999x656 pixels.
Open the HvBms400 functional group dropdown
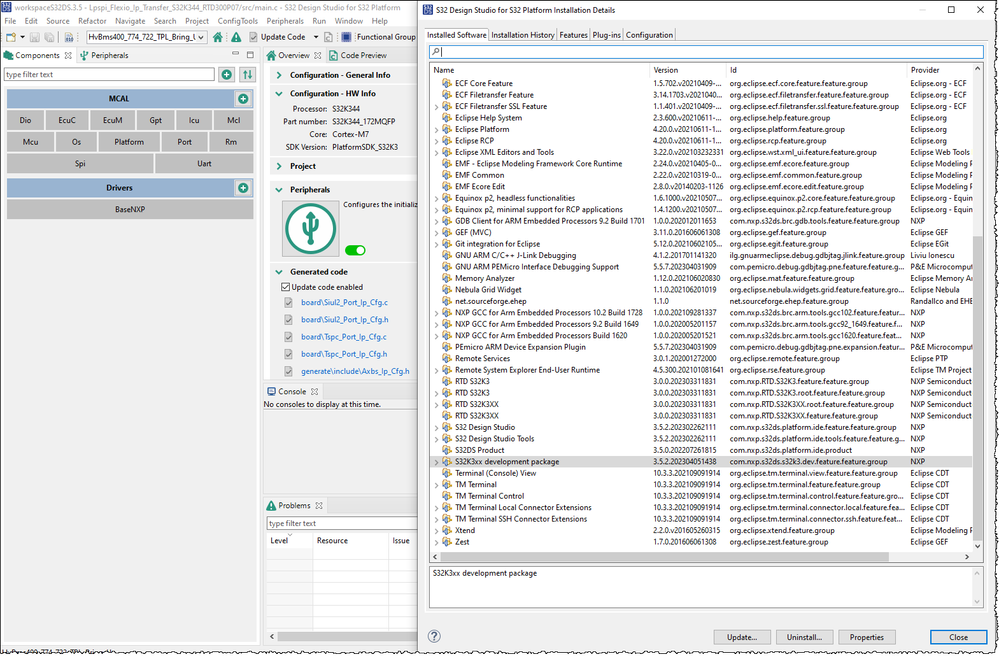(x=200, y=37)
